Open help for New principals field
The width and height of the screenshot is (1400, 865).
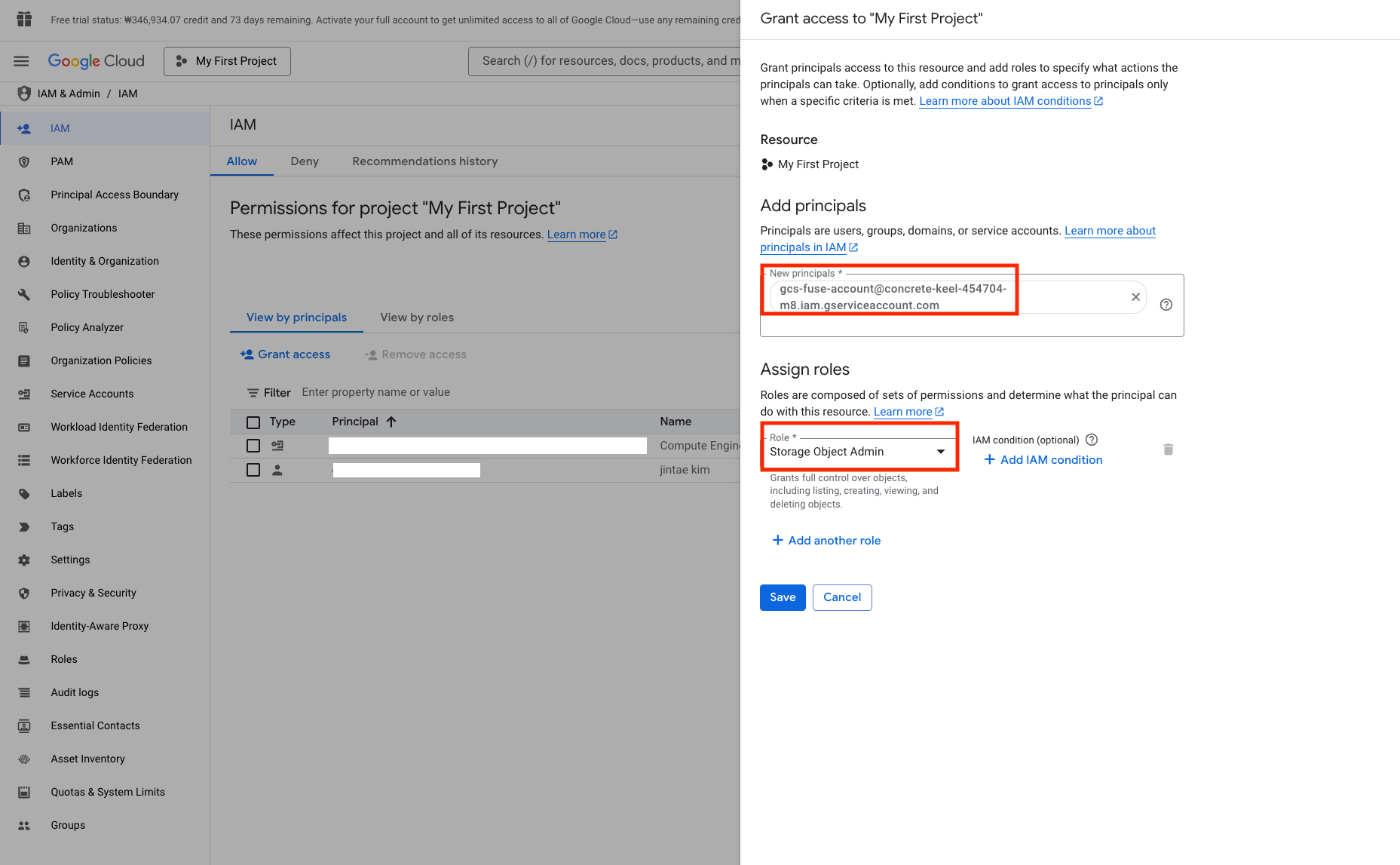coord(1166,305)
